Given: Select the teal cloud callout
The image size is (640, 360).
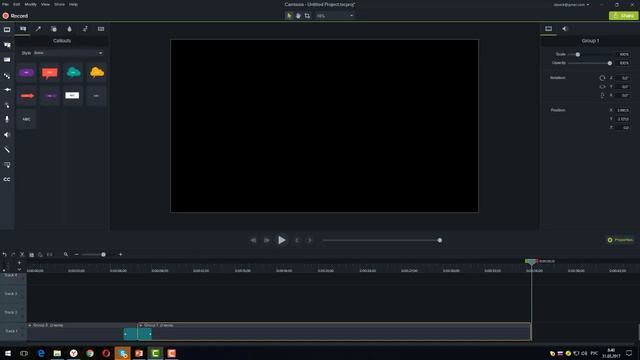Looking at the screenshot, I should pos(73,73).
